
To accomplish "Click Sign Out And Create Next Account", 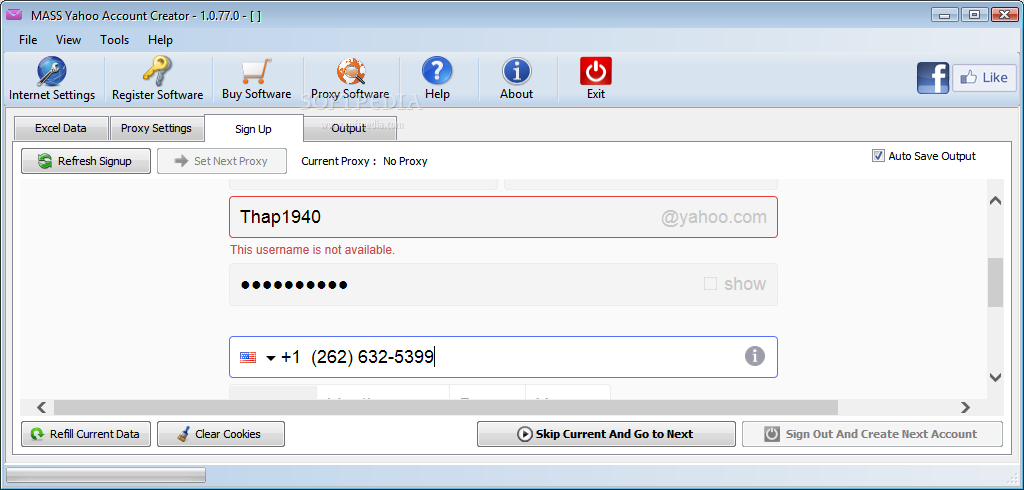I will (x=872, y=434).
